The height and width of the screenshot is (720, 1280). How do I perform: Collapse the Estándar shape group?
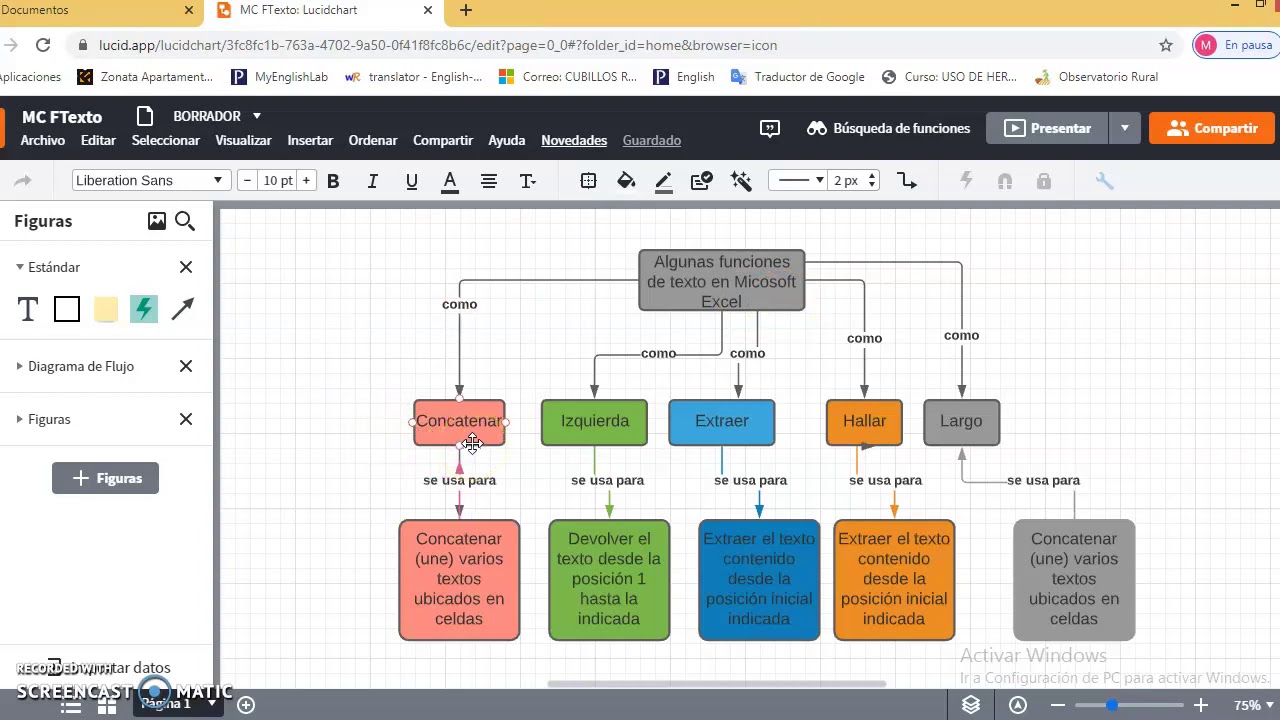pos(20,267)
